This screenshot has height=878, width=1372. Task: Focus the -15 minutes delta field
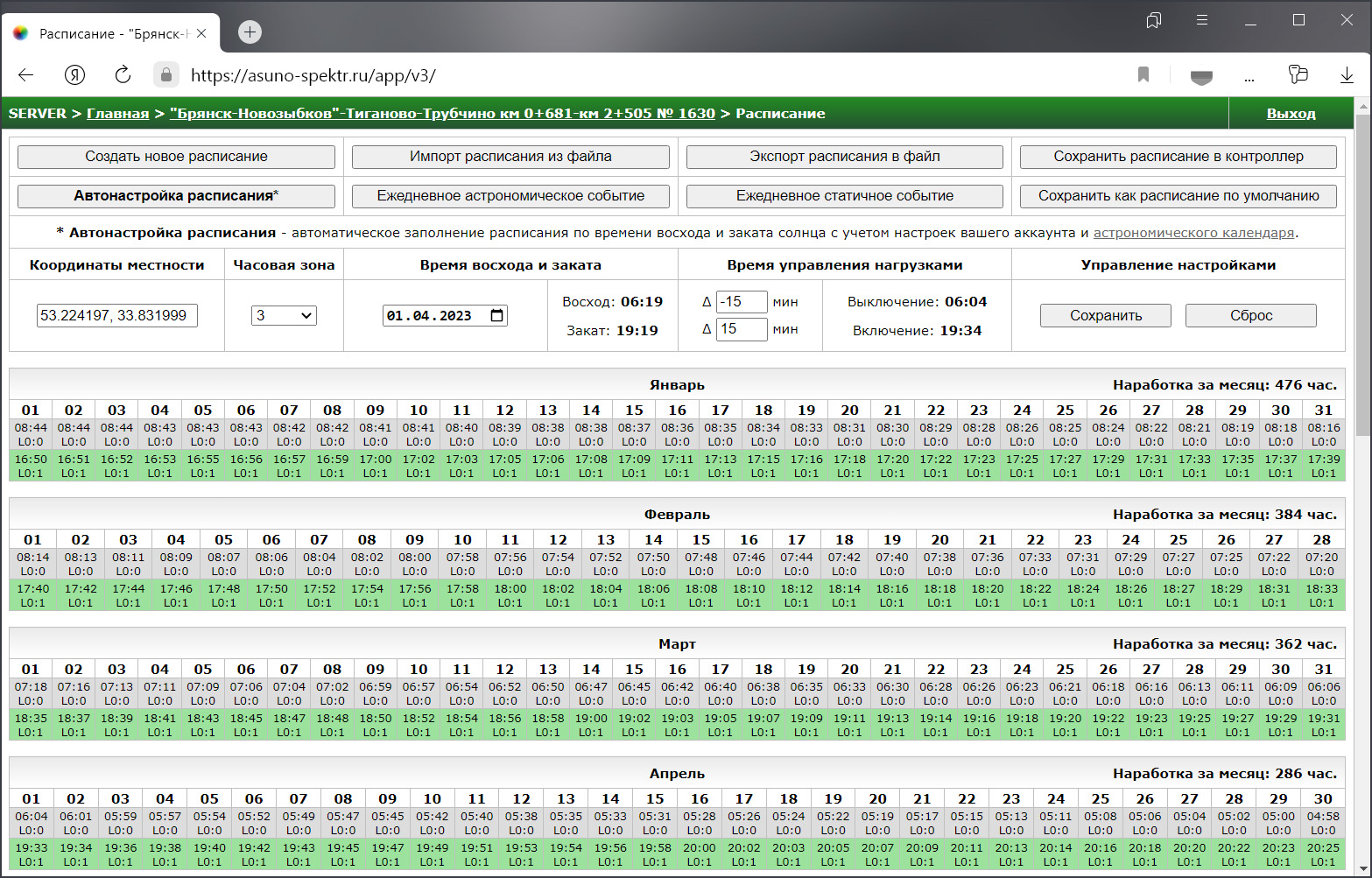pos(742,302)
